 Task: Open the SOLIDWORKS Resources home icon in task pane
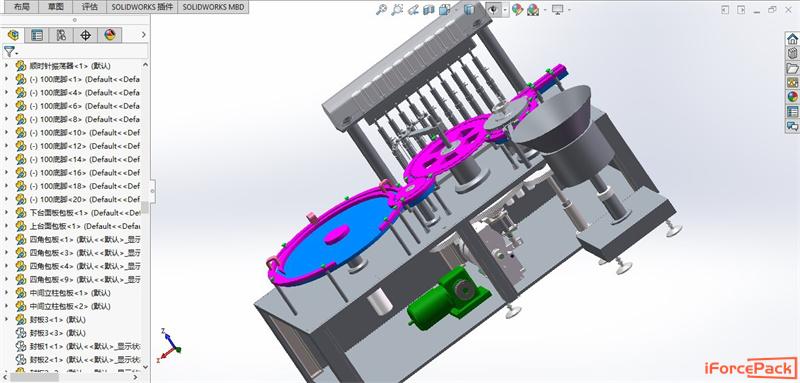792,39
